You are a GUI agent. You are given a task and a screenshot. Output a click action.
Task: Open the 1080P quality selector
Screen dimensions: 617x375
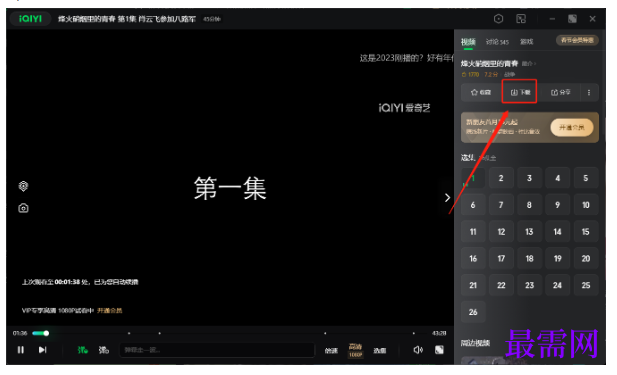tap(355, 350)
